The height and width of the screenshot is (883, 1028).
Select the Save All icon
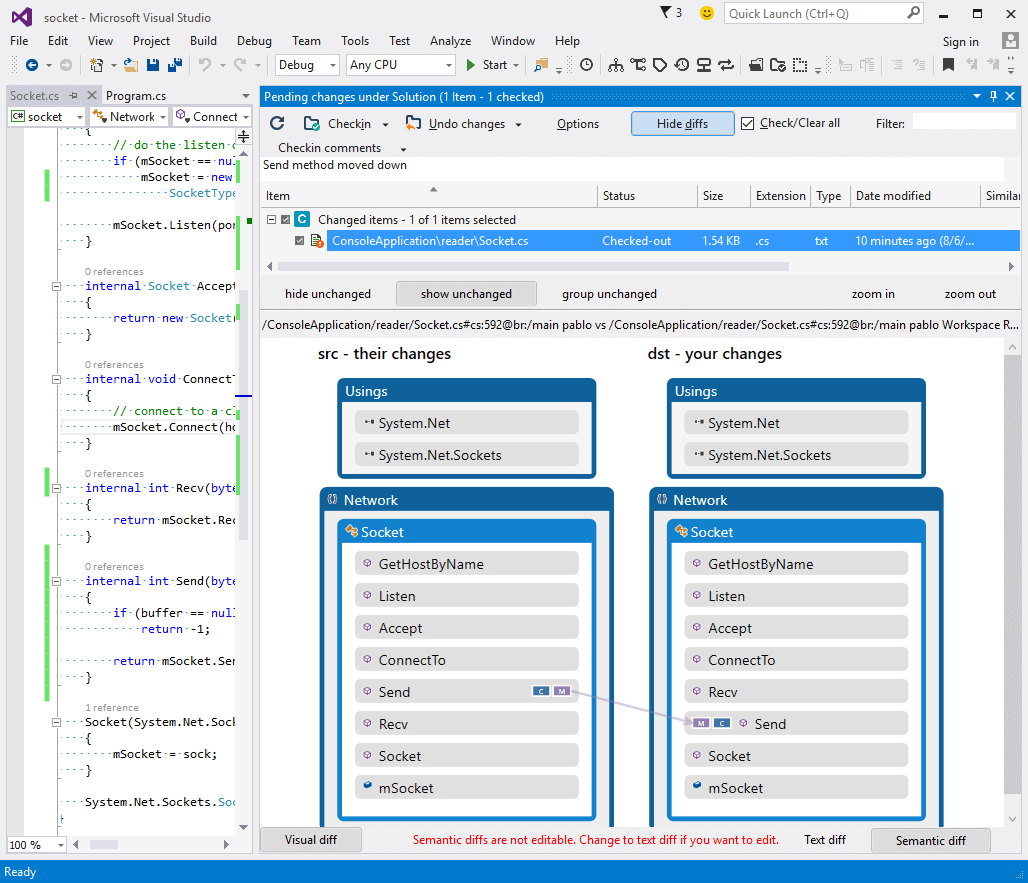pyautogui.click(x=173, y=67)
